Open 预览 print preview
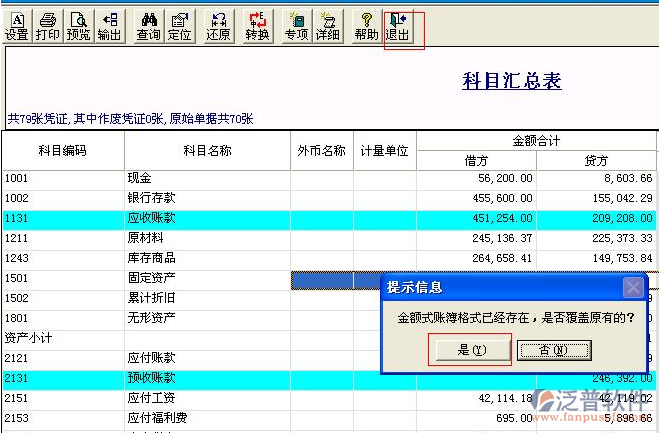The image size is (659, 433). (79, 27)
